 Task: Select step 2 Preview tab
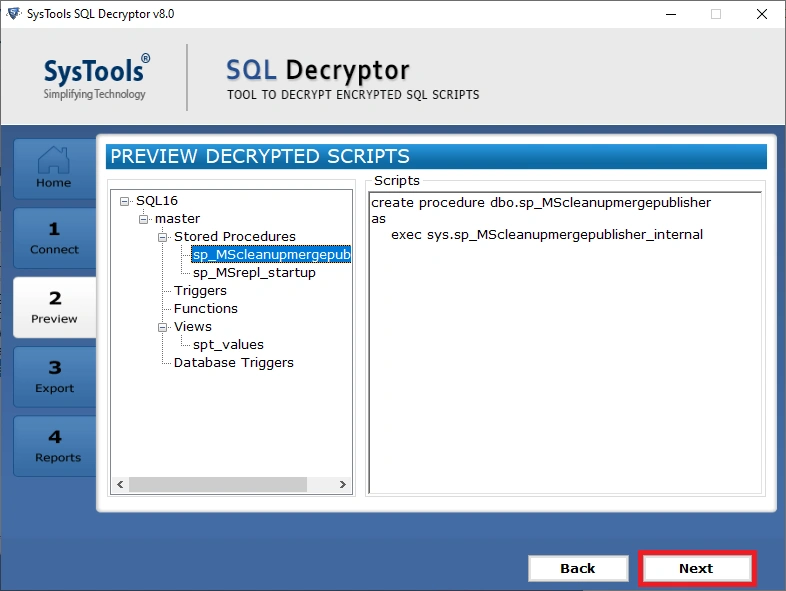point(54,307)
